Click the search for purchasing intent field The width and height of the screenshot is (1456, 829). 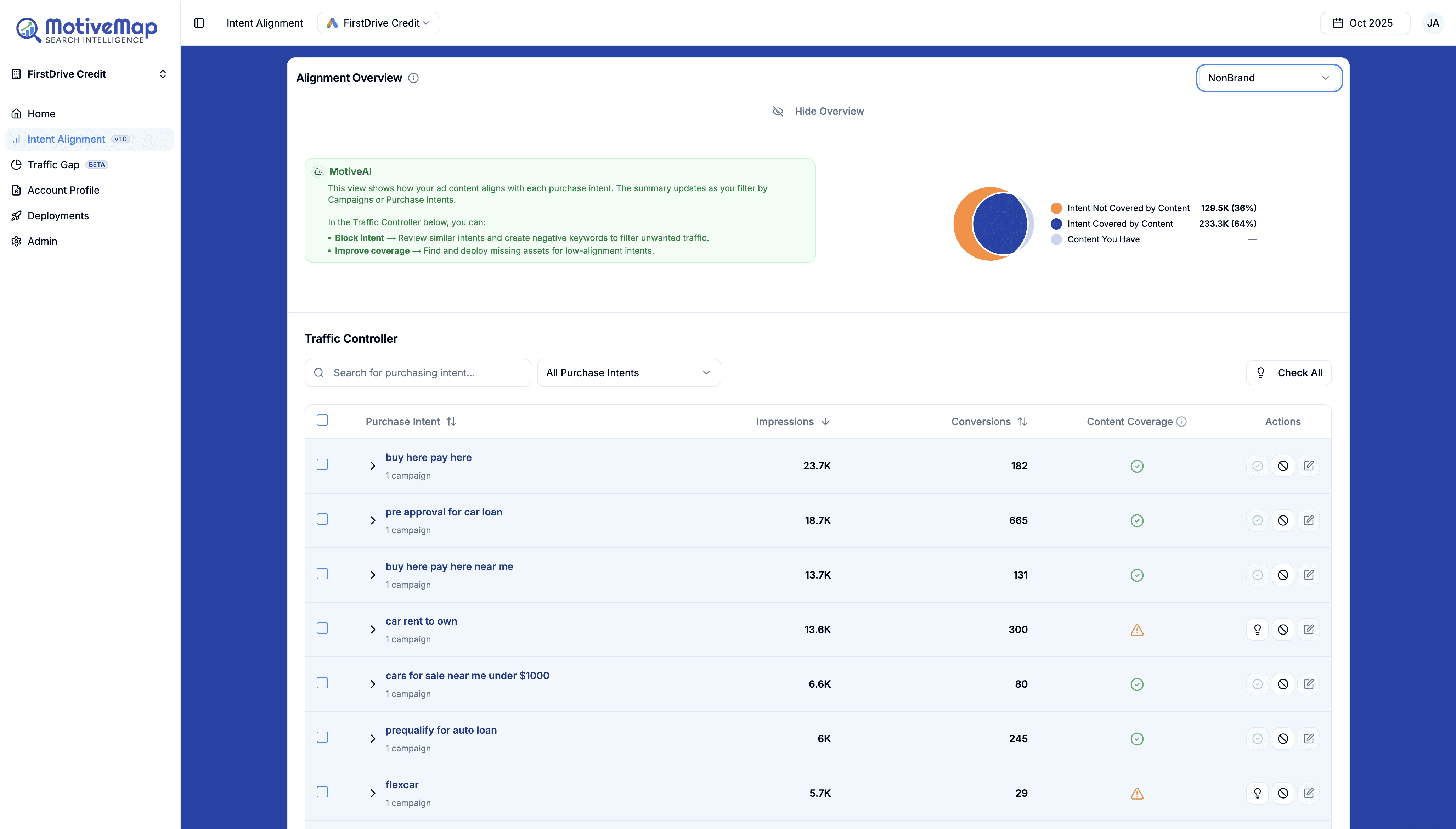[418, 373]
